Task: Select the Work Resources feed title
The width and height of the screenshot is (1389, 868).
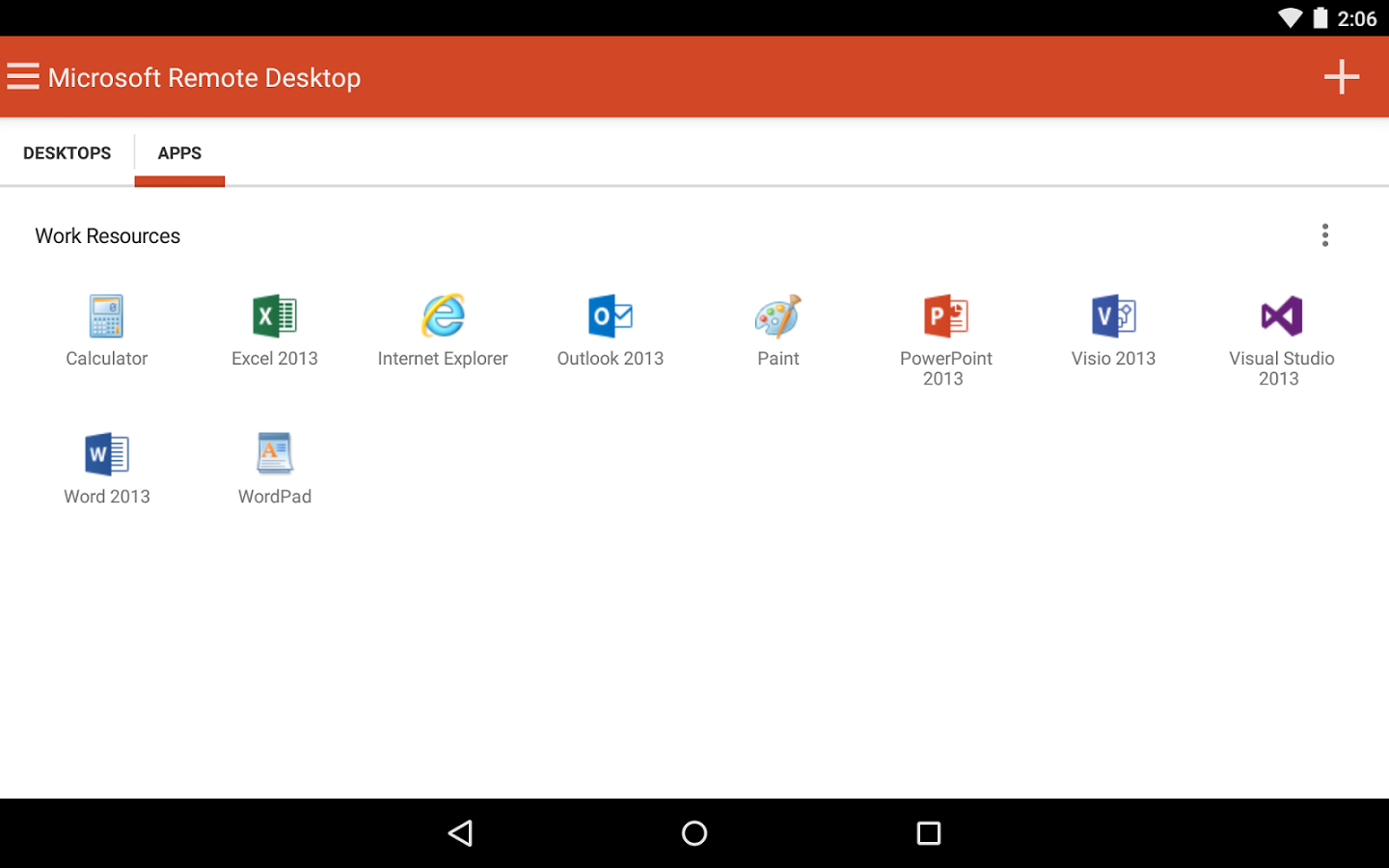Action: click(x=107, y=235)
